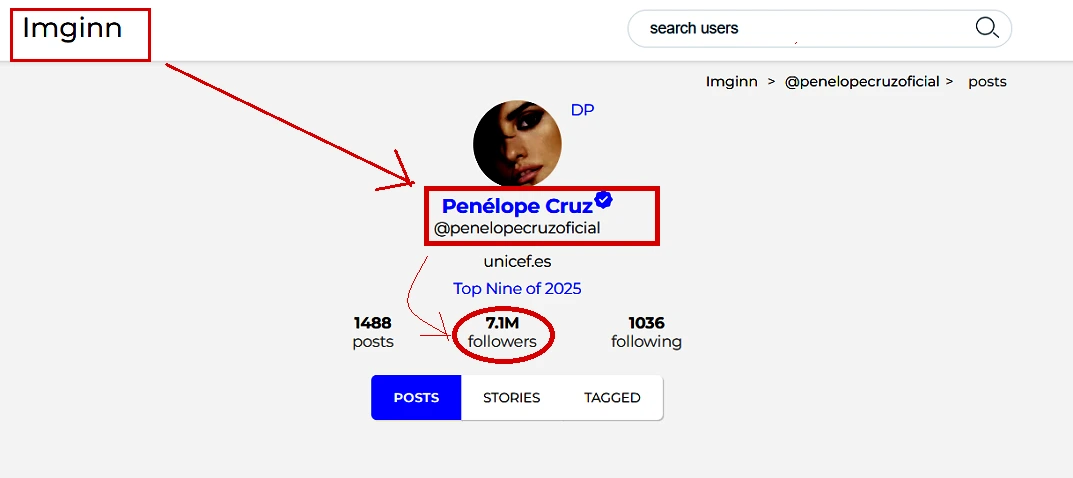The image size is (1073, 478).
Task: Open the round profile picture
Action: [517, 143]
